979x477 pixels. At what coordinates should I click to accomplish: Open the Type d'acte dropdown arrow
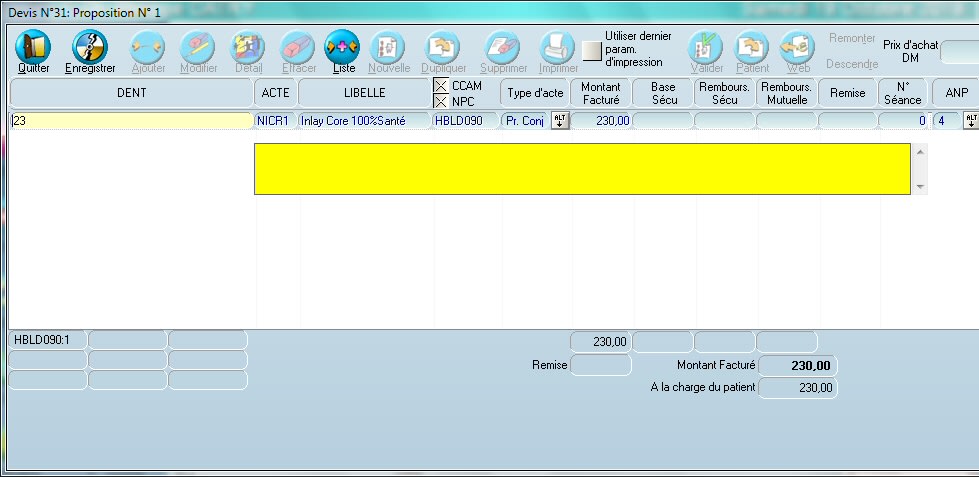pos(560,120)
